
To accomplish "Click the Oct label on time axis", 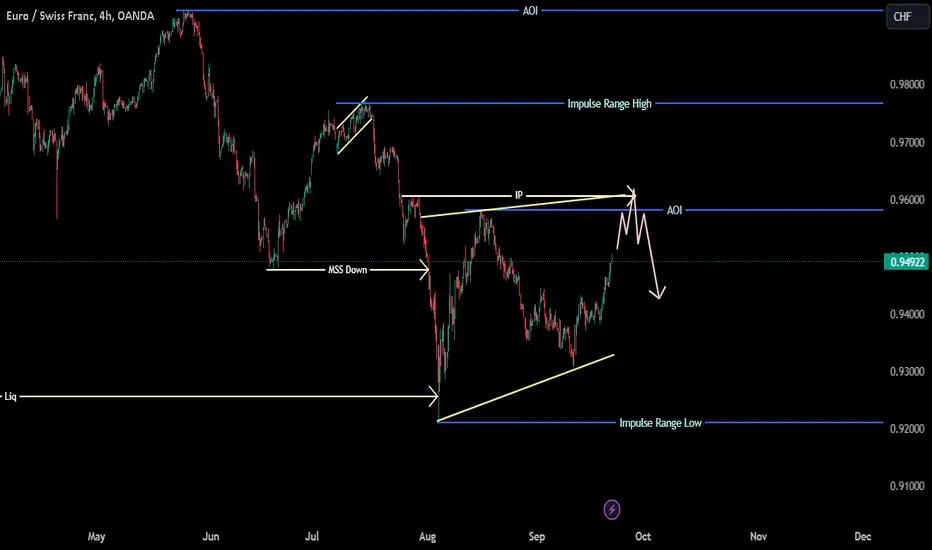I will click(643, 536).
